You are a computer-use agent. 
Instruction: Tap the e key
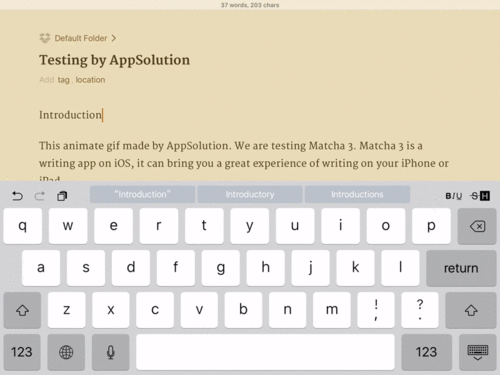click(113, 226)
